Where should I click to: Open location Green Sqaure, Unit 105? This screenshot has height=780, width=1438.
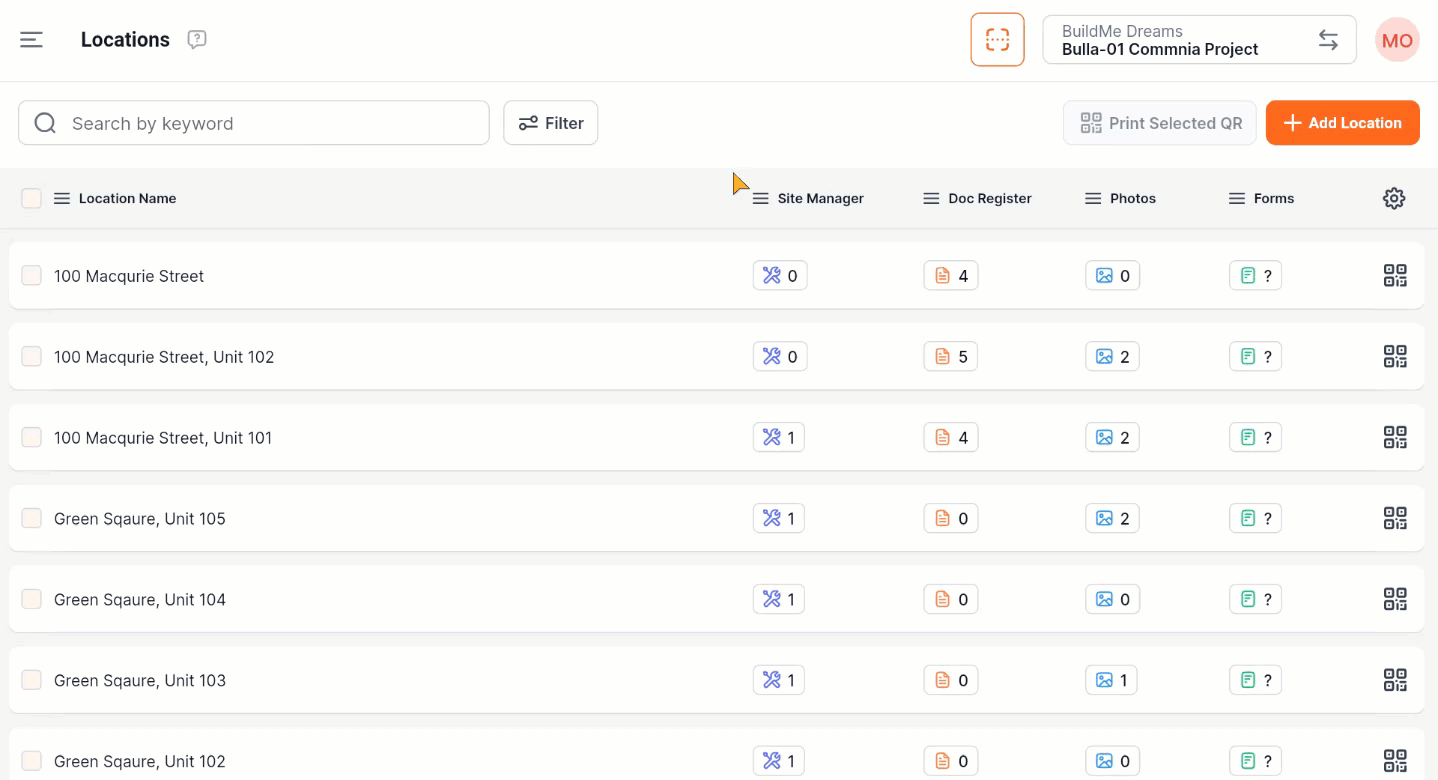click(x=140, y=519)
